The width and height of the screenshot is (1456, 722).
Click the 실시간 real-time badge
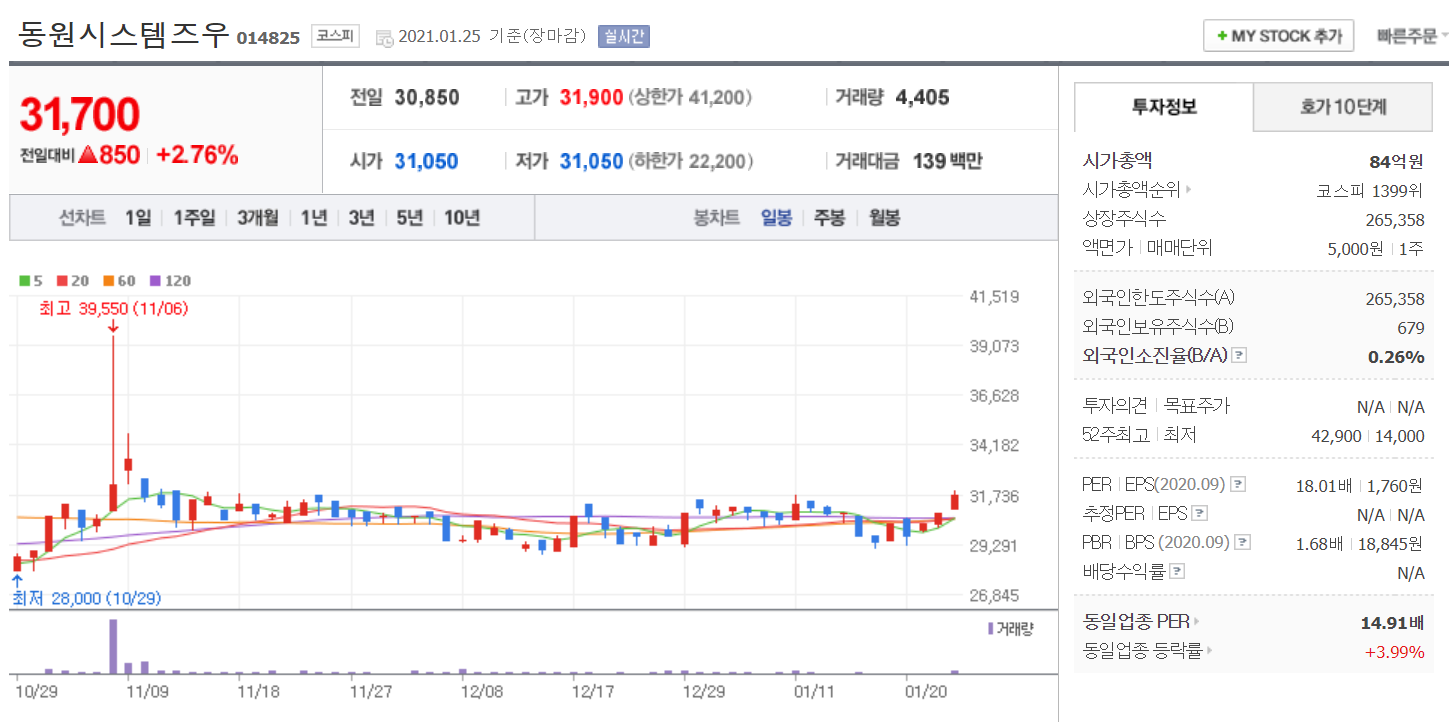click(x=624, y=37)
